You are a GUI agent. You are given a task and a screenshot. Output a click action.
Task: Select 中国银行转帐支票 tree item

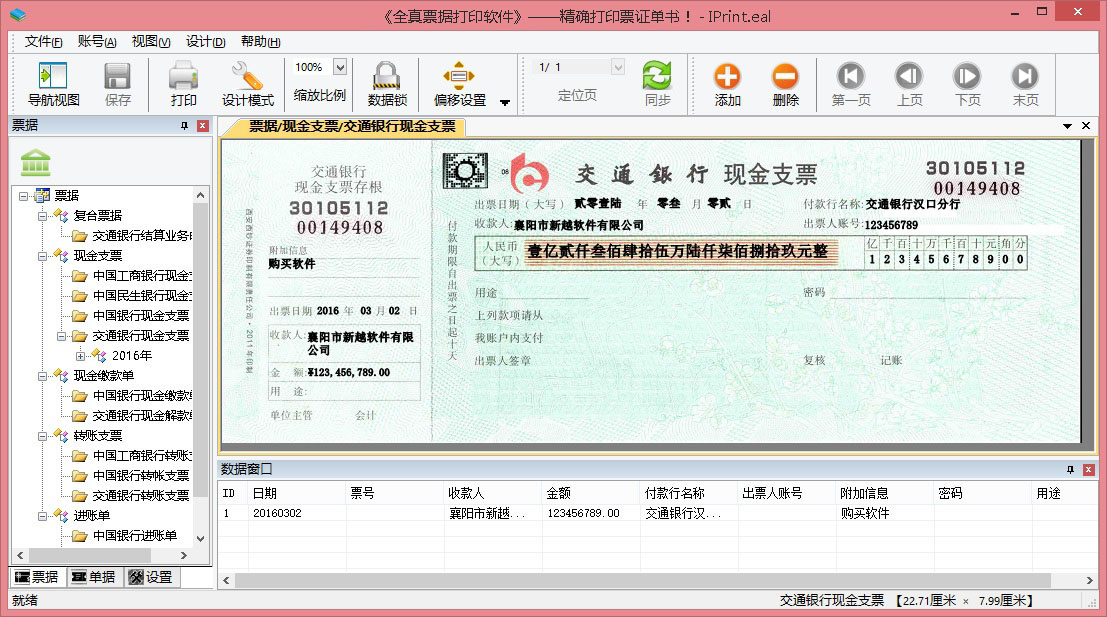pyautogui.click(x=140, y=476)
